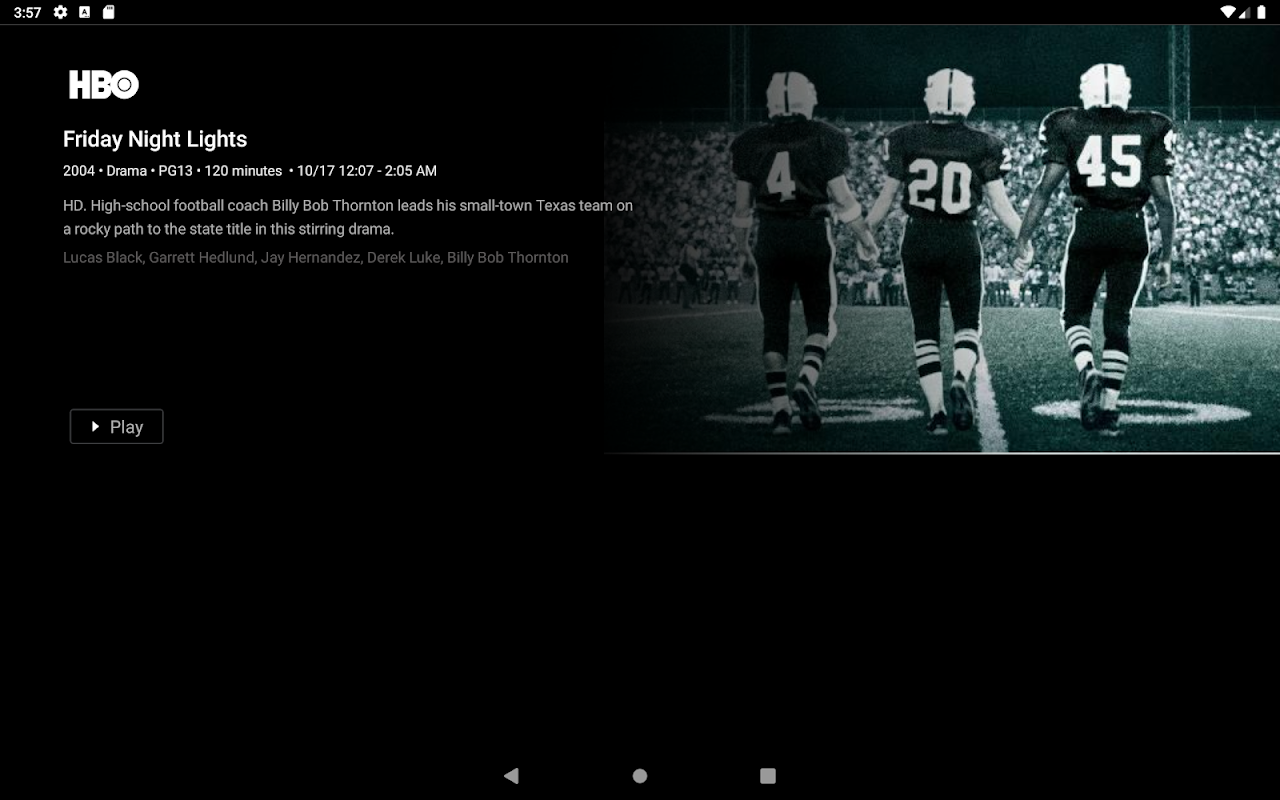Tap the HBO channel logo
The height and width of the screenshot is (800, 1280).
click(103, 85)
